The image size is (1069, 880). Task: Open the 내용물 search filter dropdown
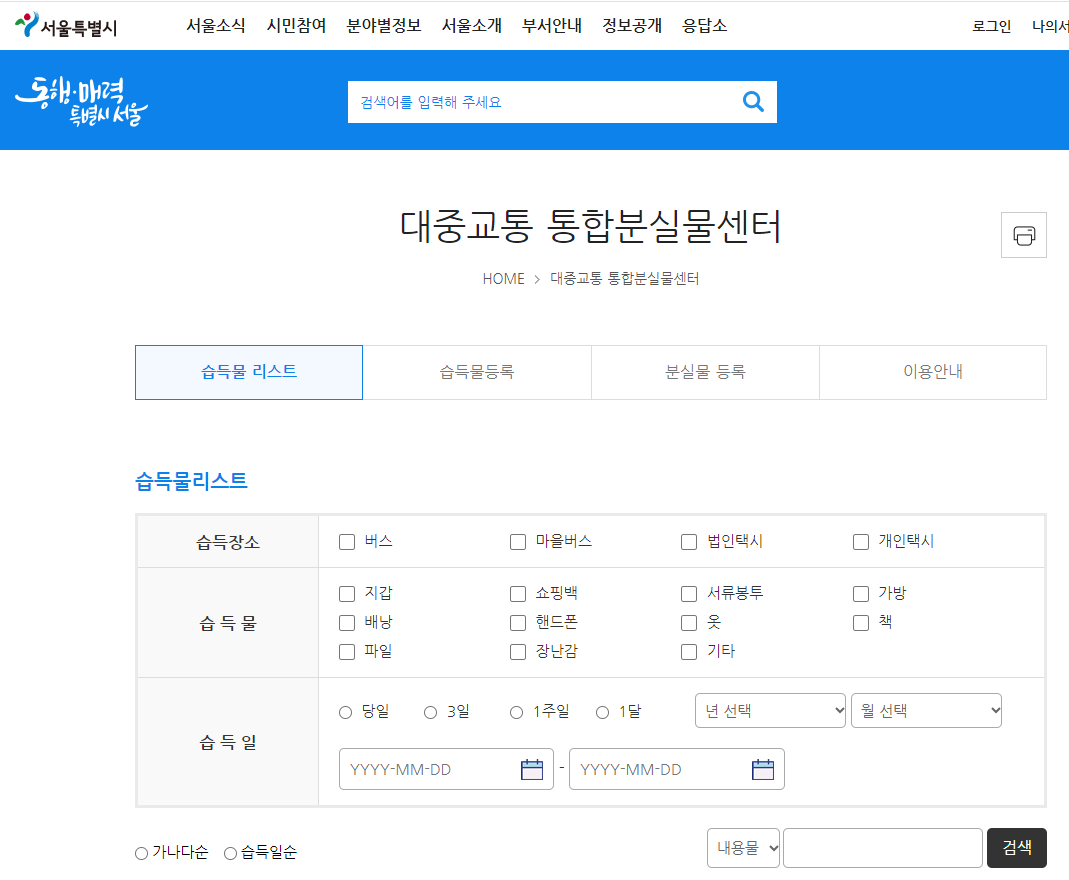pyautogui.click(x=744, y=847)
